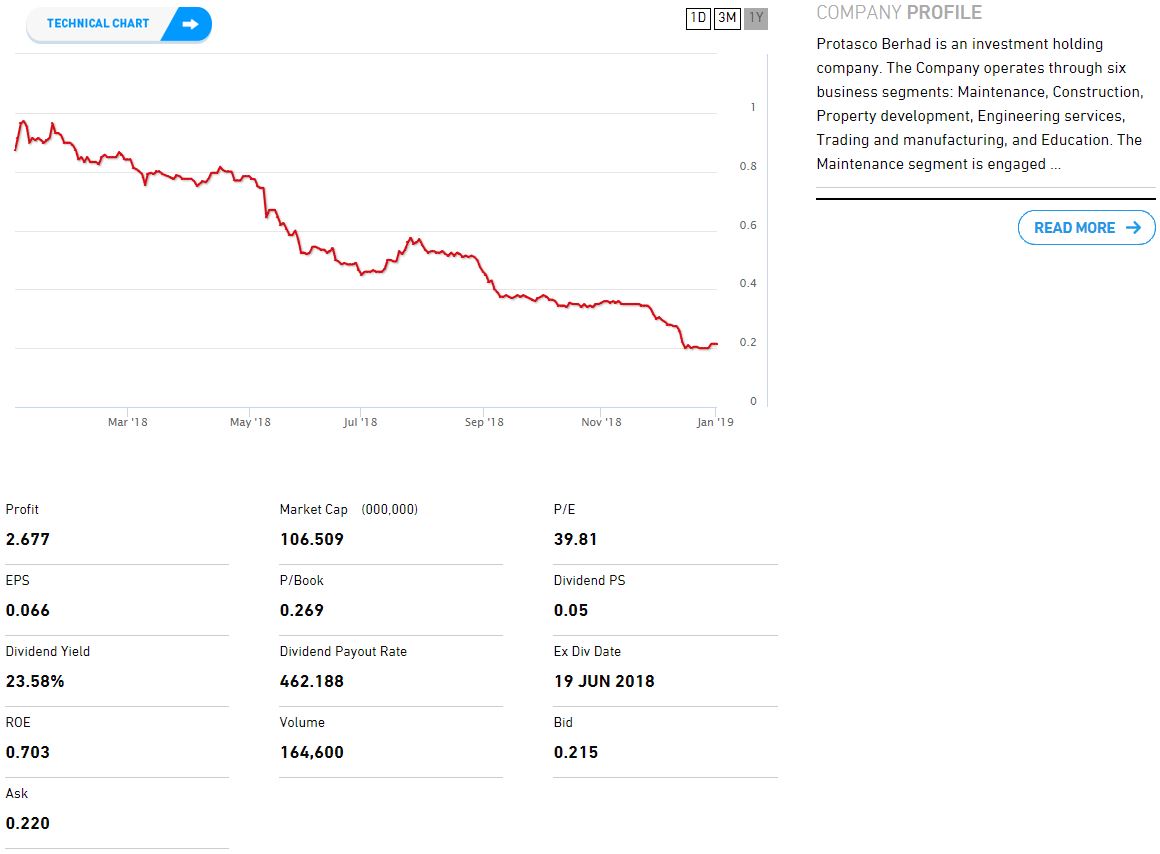Click the Company Profile heading

[899, 13]
